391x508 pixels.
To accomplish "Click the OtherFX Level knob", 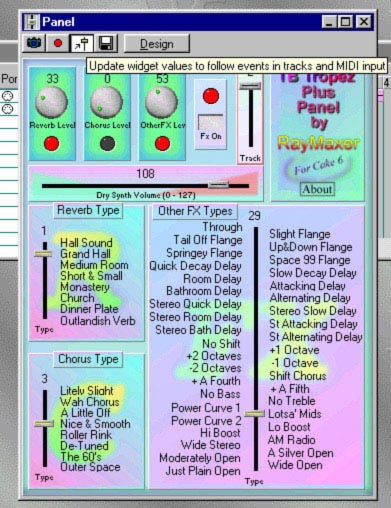I will click(161, 102).
